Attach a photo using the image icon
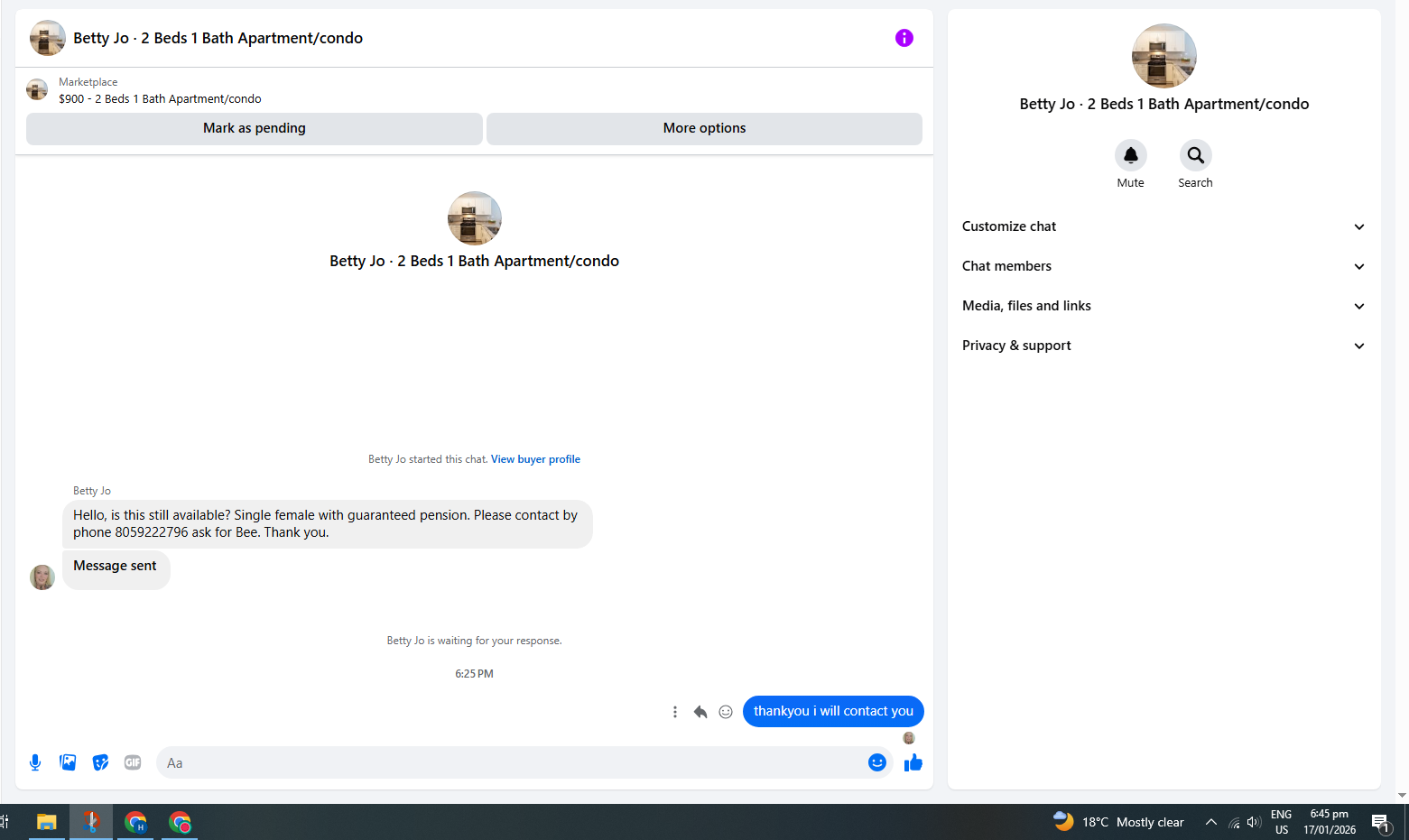Image resolution: width=1409 pixels, height=840 pixels. point(68,762)
